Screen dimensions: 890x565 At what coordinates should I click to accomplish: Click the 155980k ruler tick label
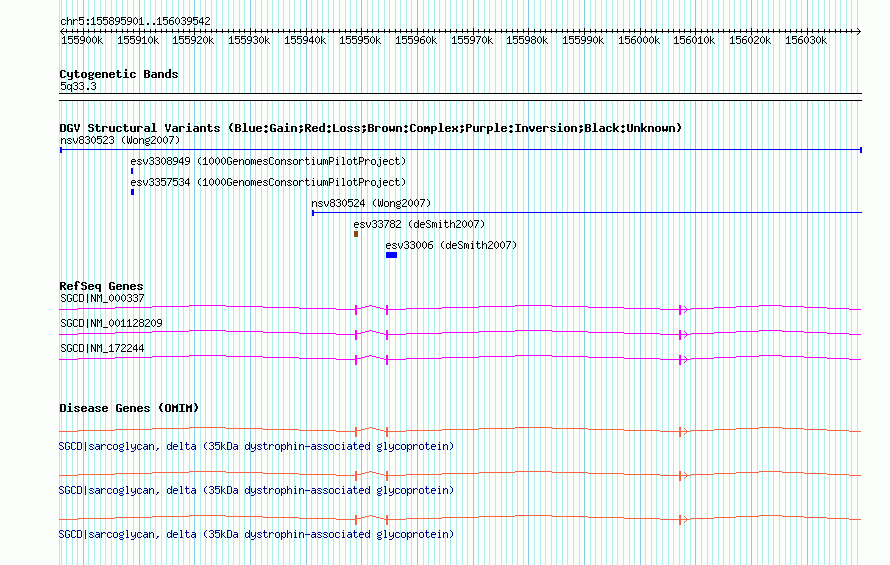[527, 40]
